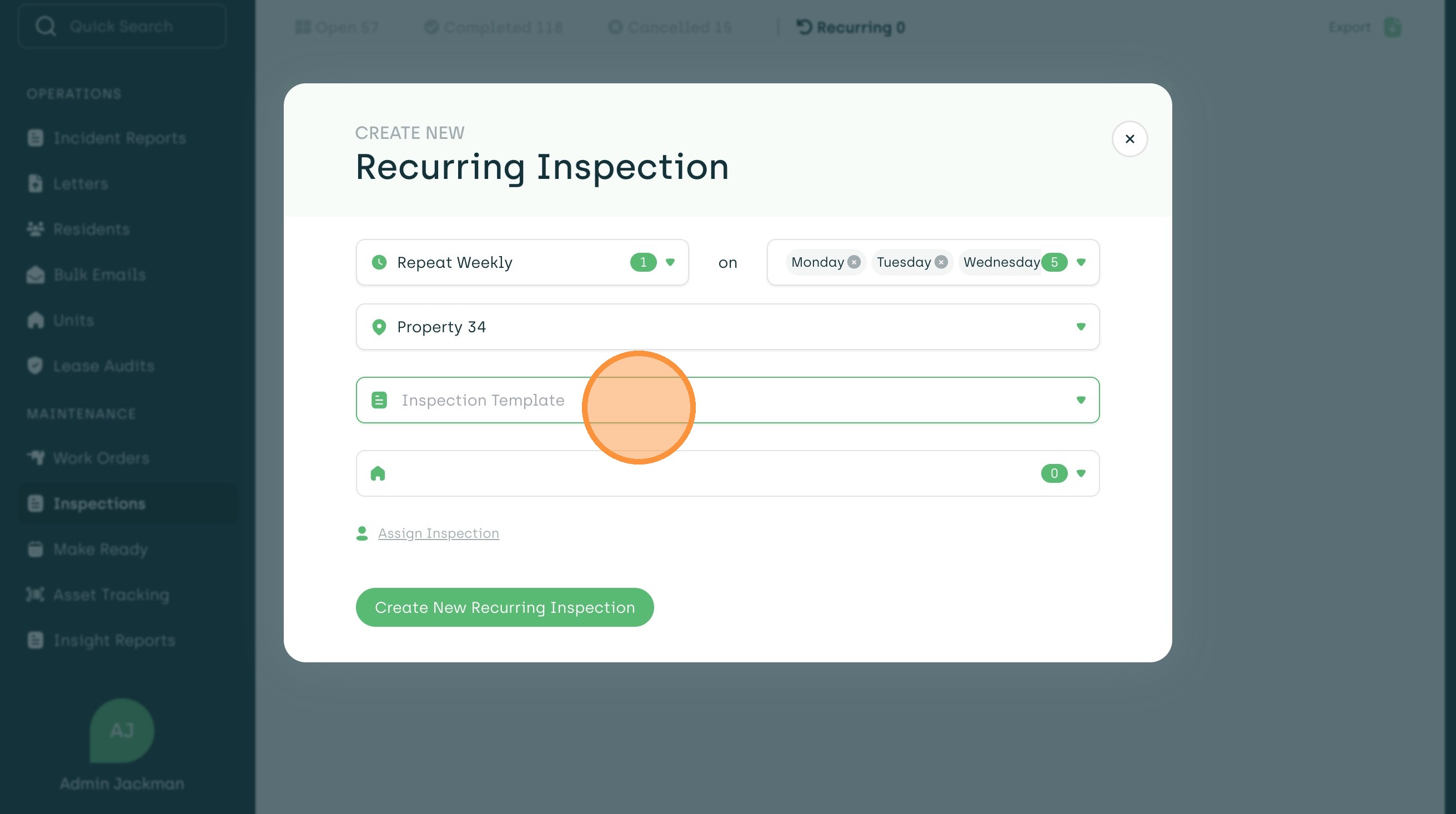Click the Property 34 location pin icon
1456x814 pixels.
coord(379,327)
